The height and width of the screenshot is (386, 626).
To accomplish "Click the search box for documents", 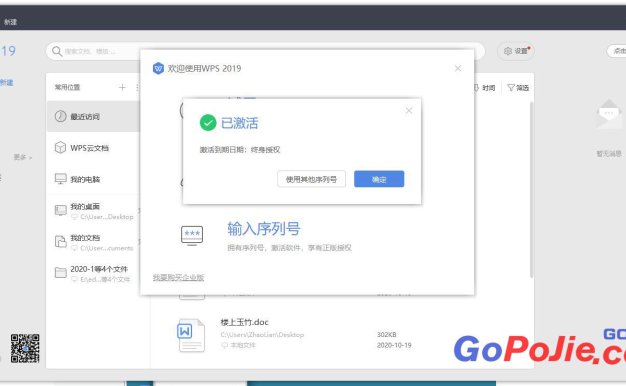I will pos(265,51).
